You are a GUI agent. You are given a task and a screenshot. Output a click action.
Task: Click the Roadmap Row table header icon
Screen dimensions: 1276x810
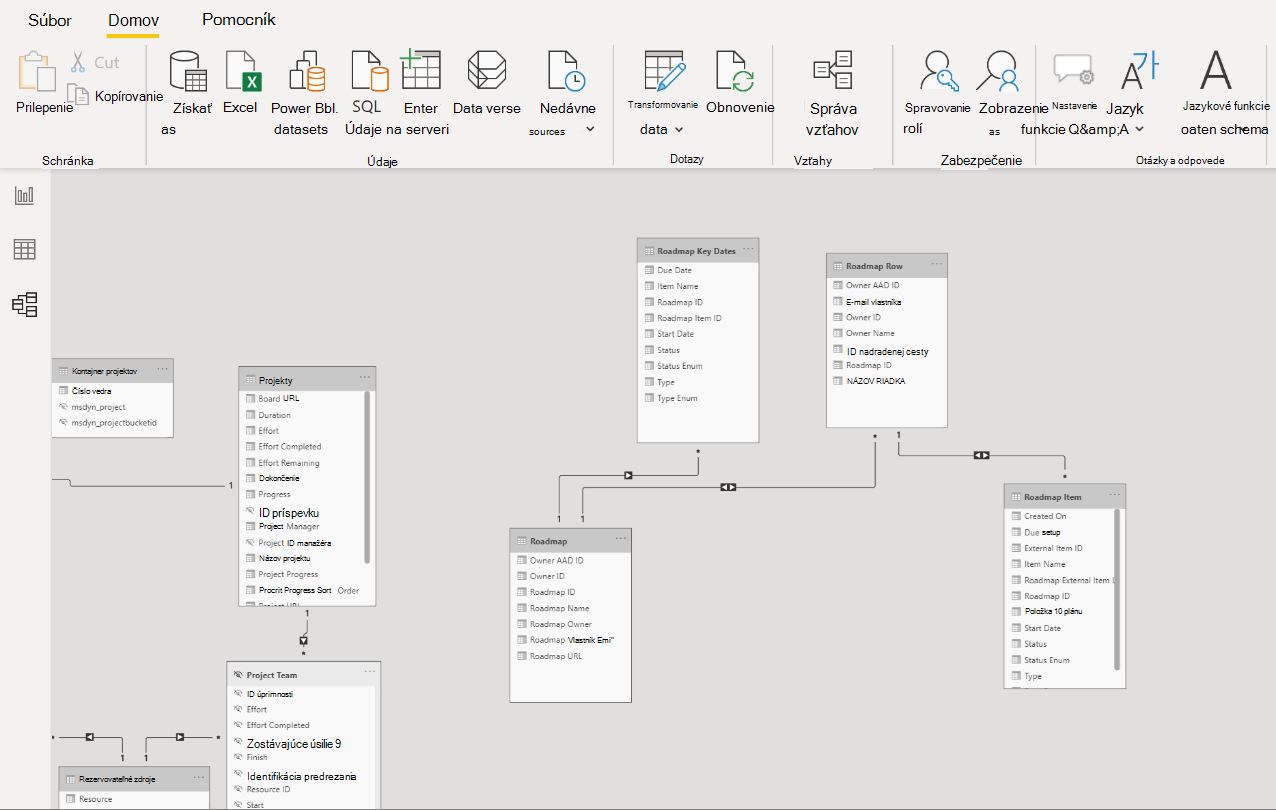[x=837, y=266]
